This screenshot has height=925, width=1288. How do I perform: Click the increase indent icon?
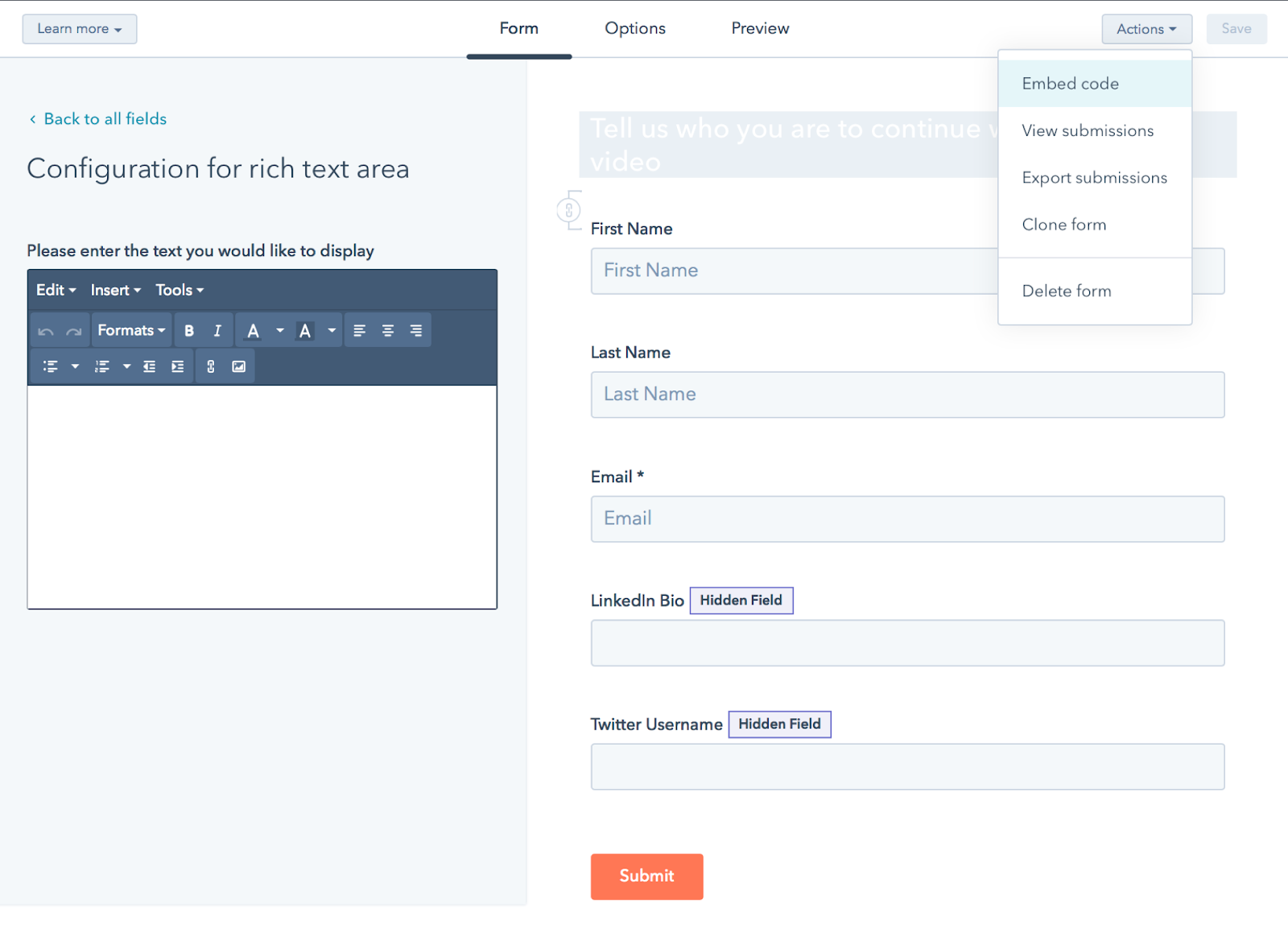[x=178, y=367]
